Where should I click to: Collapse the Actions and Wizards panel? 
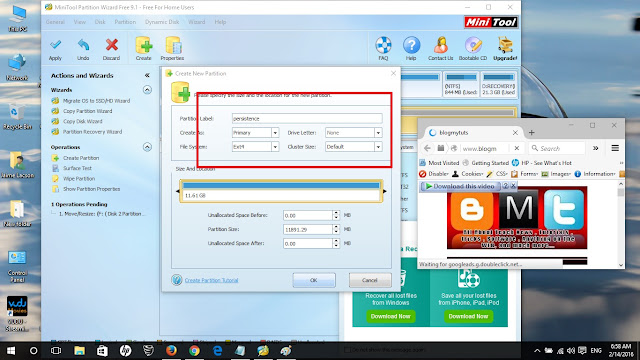point(147,76)
